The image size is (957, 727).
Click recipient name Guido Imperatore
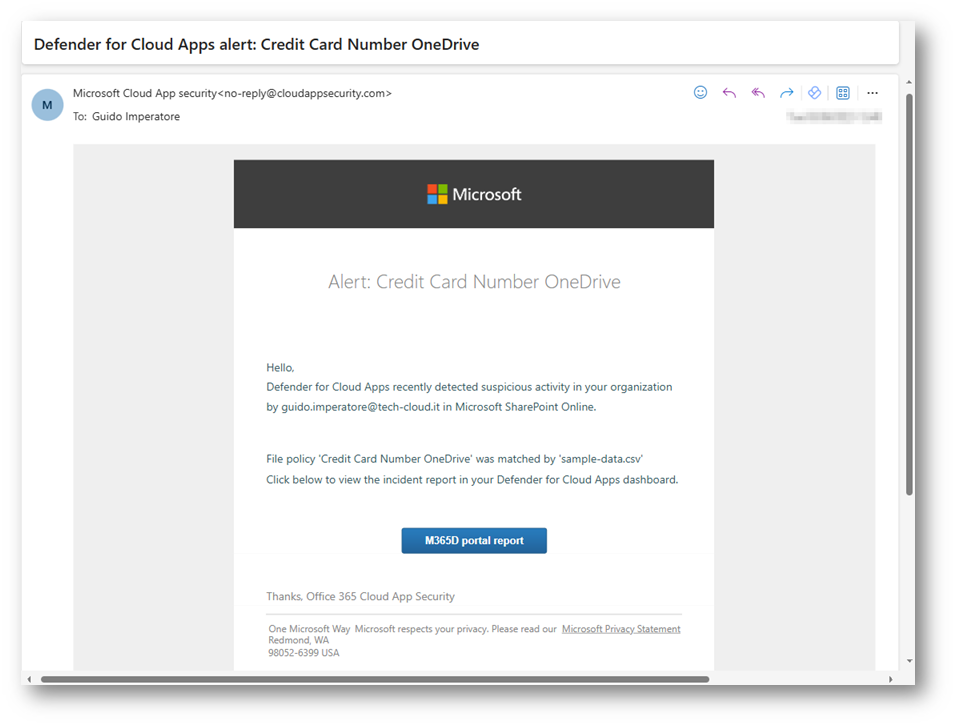136,117
